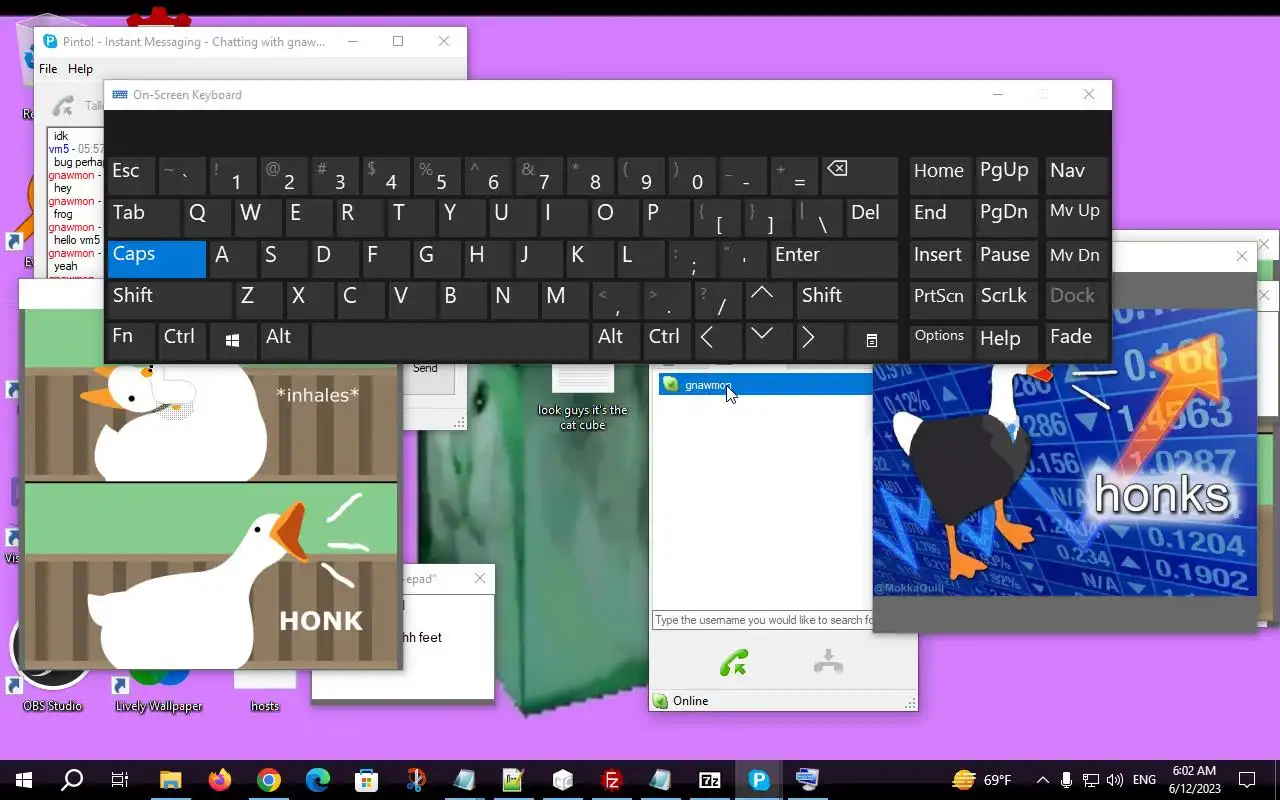Image resolution: width=1280 pixels, height=800 pixels.
Task: Click the Mv Up key on the on-screen keyboard
Action: tap(1075, 216)
